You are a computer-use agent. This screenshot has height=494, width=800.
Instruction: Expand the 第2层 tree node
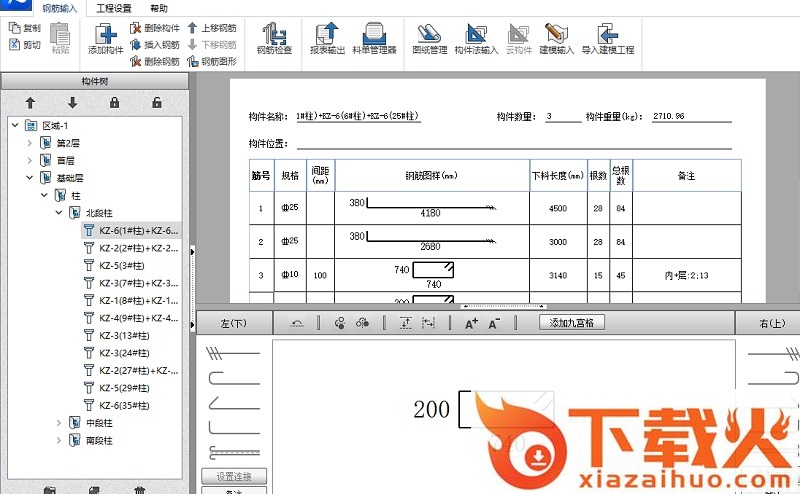[29, 143]
